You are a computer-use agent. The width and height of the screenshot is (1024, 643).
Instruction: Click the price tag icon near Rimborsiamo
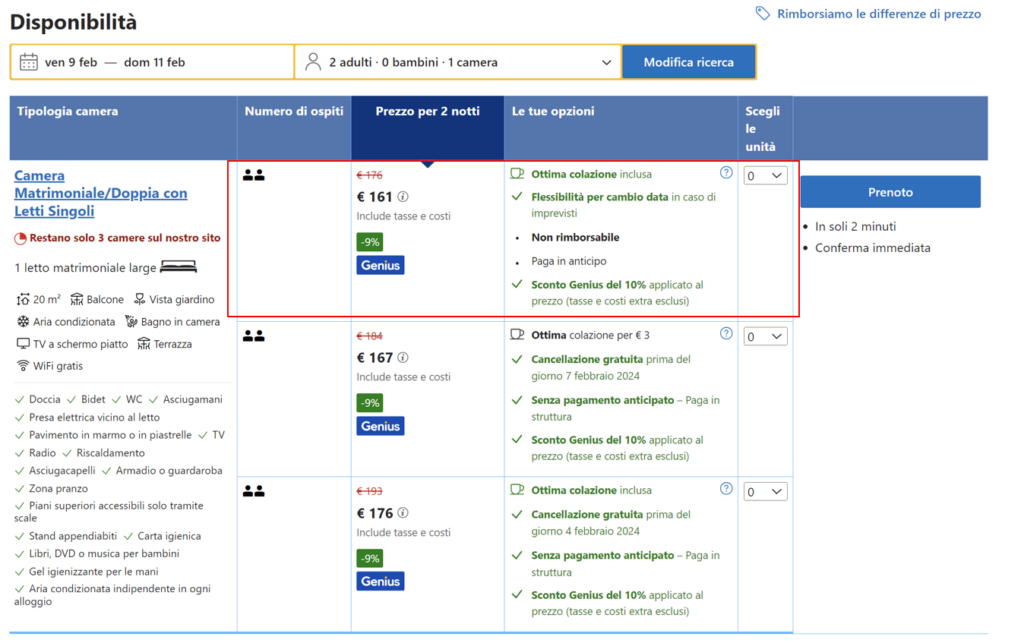(763, 14)
